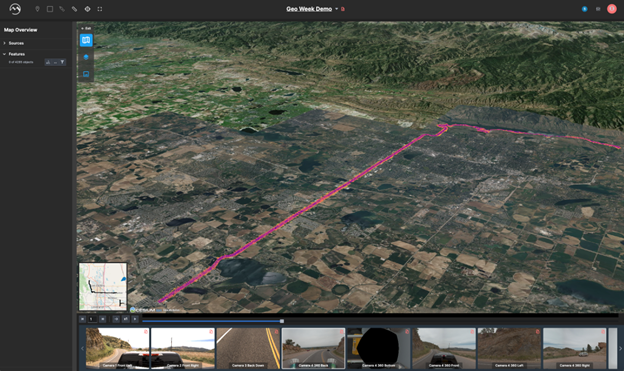
Task: Select the location pin marker tool
Action: pos(37,9)
